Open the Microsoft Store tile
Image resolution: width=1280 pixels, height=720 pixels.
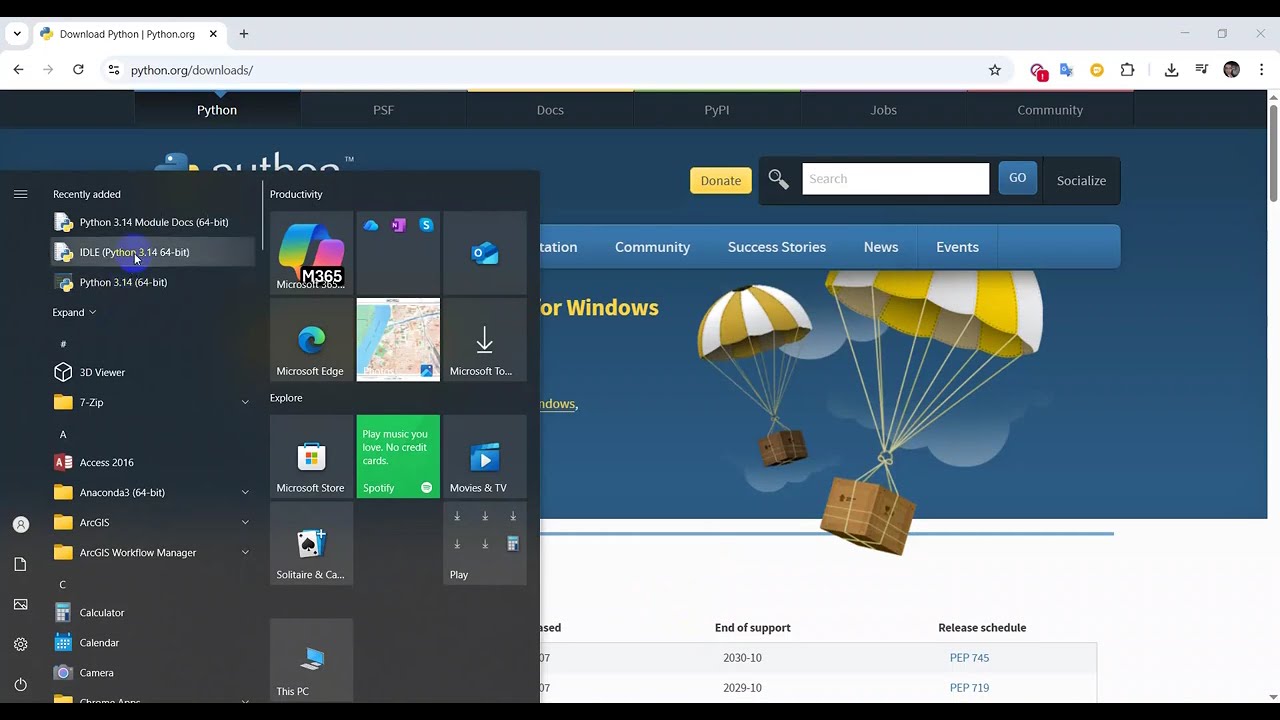311,456
